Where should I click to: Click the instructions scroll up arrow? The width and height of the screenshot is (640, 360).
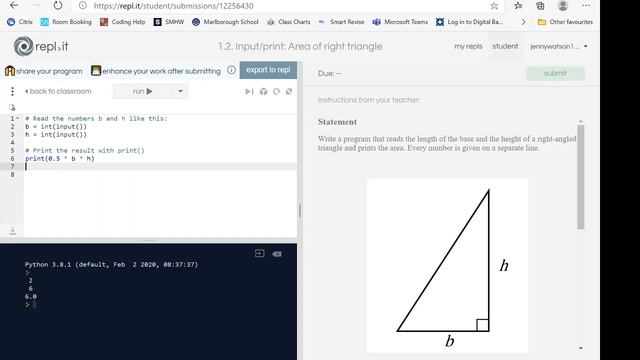[581, 122]
